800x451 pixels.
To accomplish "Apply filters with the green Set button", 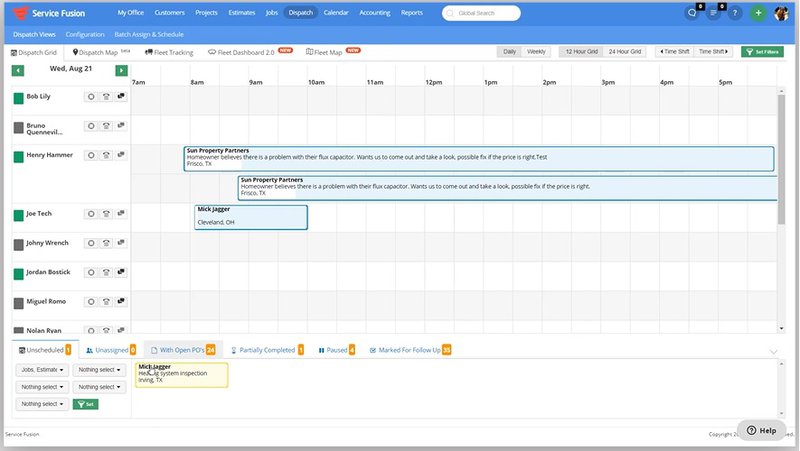I will [86, 404].
